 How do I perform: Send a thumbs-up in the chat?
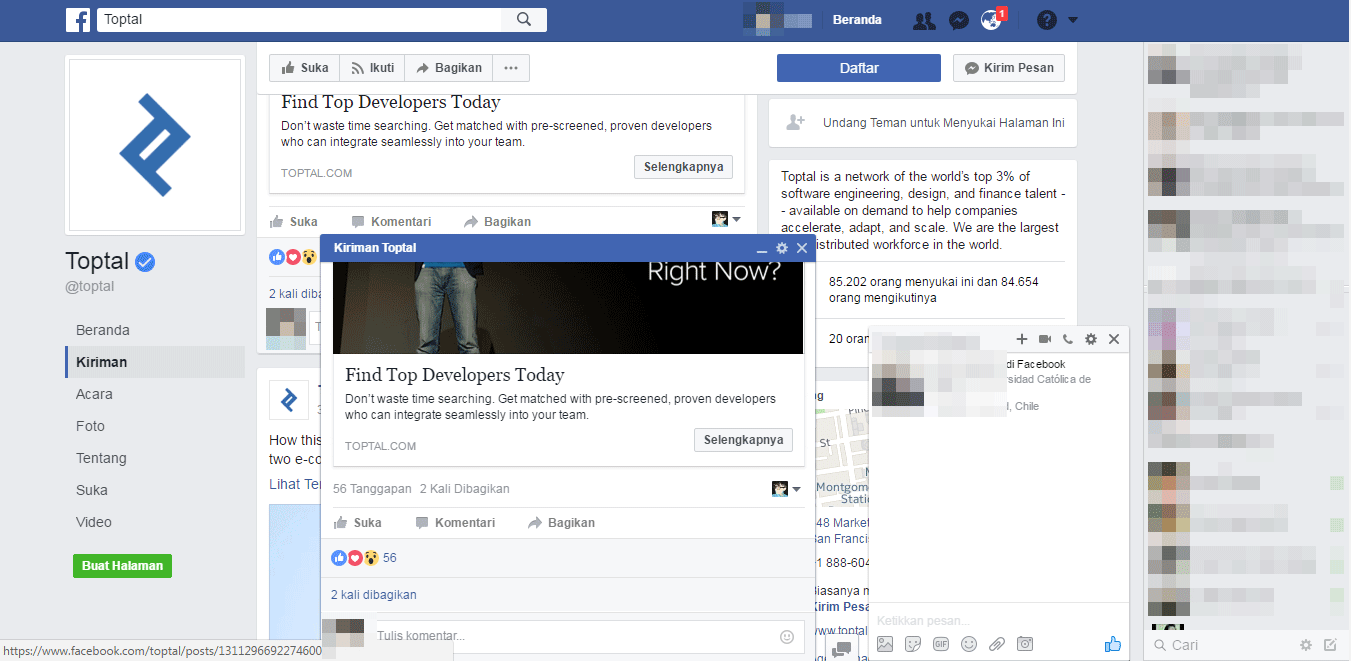1113,645
